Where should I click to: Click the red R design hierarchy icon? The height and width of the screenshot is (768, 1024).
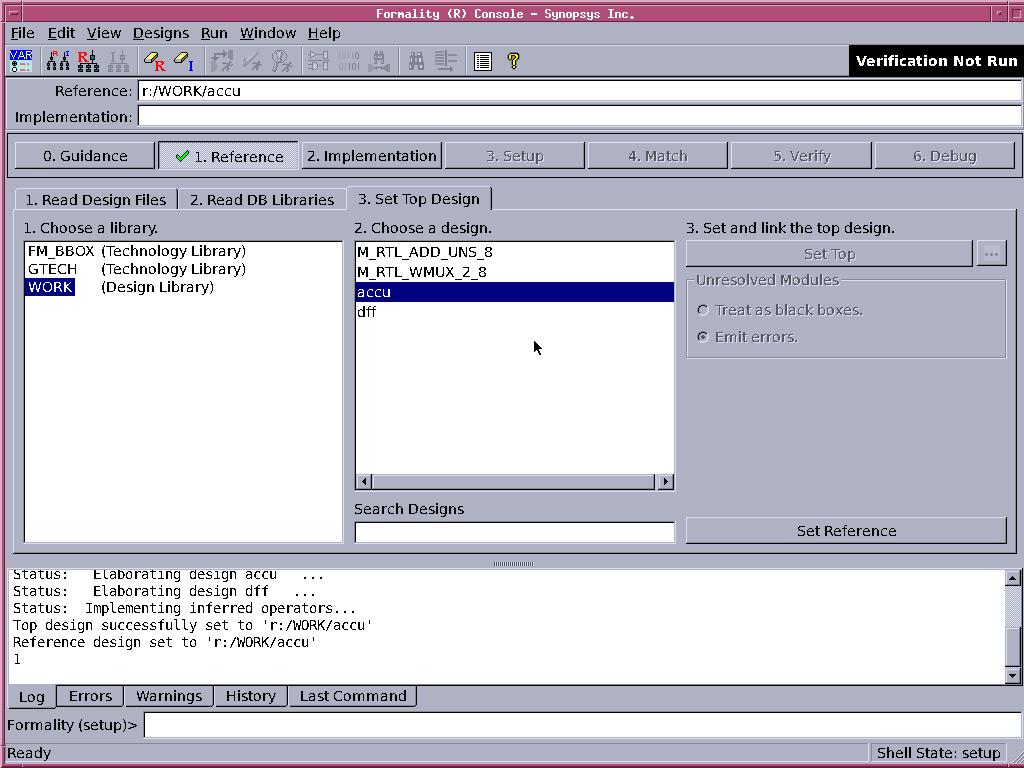88,61
